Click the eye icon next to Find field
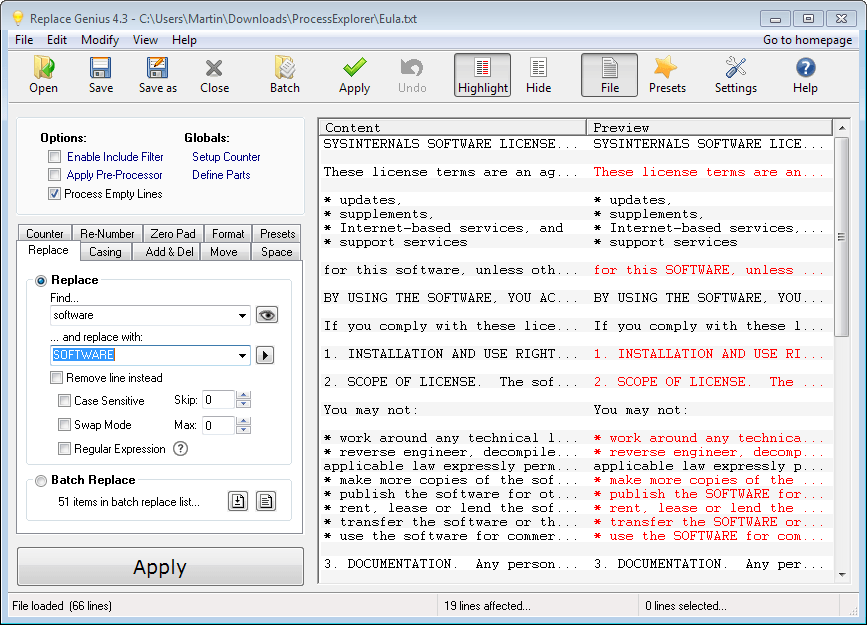 click(267, 315)
